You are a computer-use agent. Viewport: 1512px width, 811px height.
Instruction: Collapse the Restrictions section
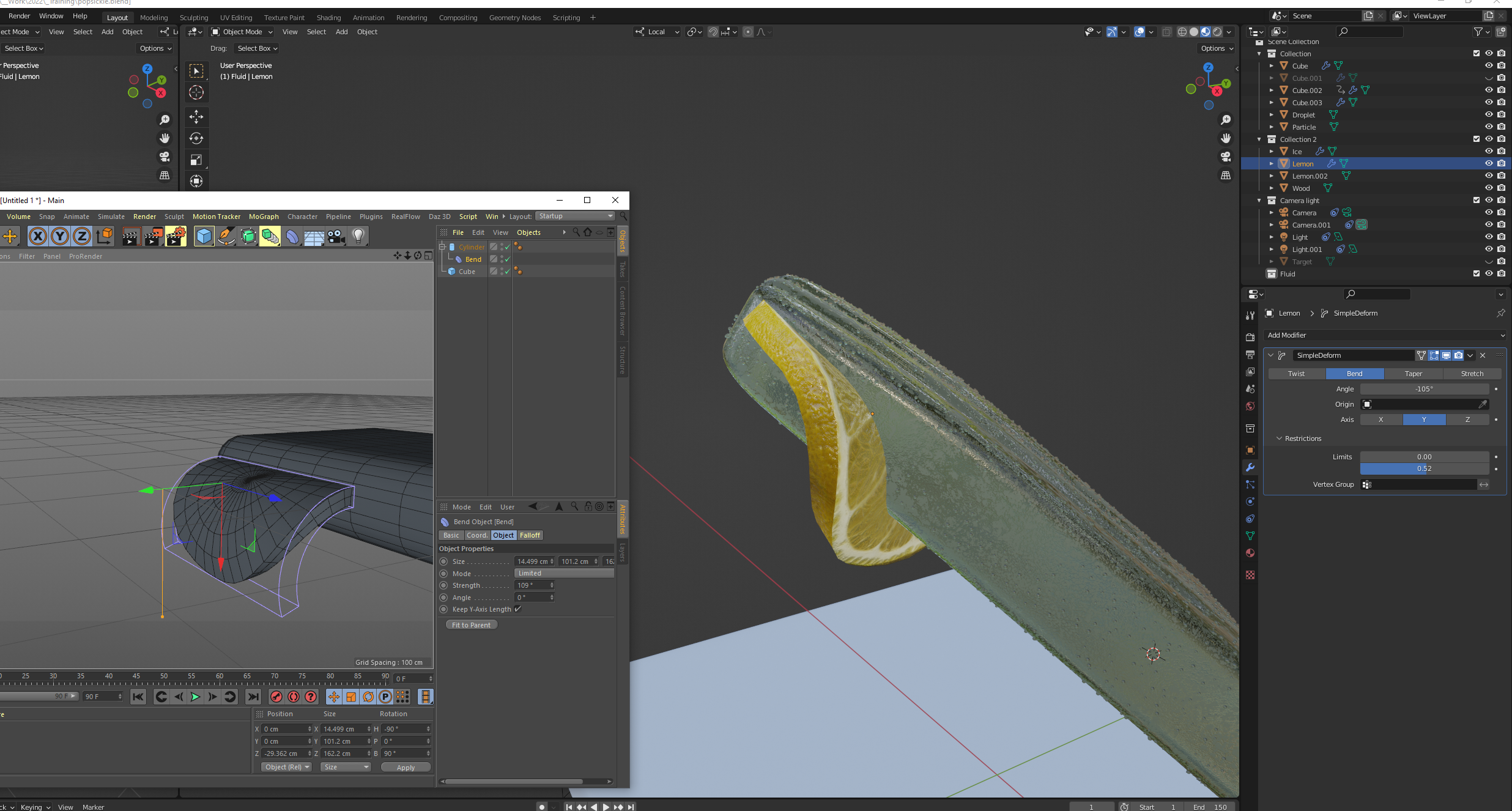pos(1280,439)
